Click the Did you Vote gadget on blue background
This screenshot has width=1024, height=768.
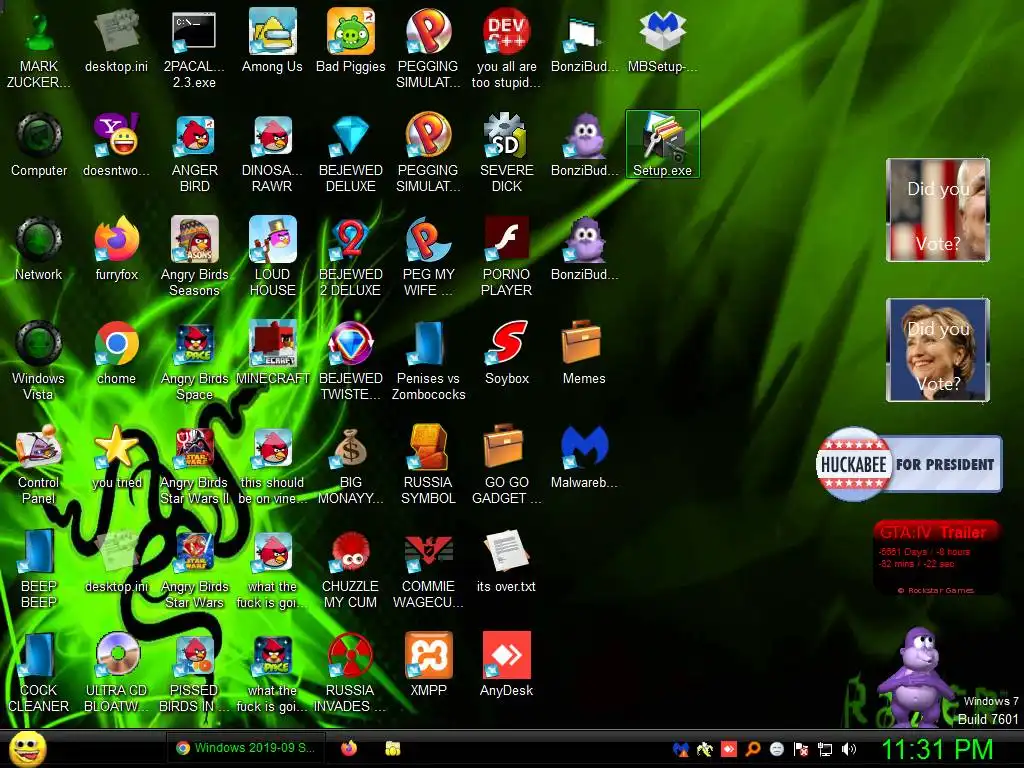point(938,350)
